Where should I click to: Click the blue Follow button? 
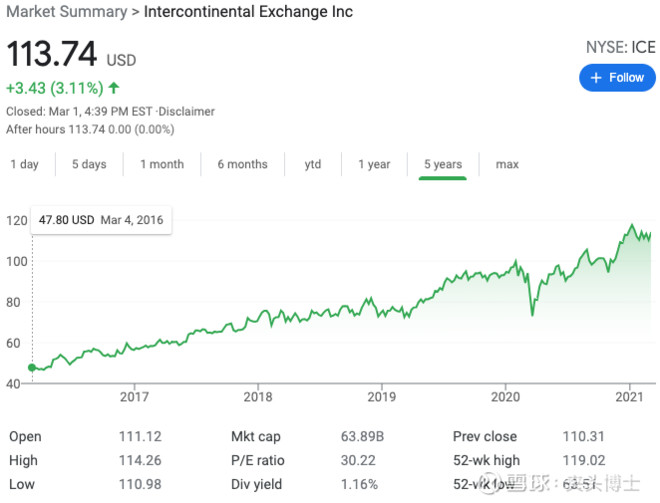point(617,78)
